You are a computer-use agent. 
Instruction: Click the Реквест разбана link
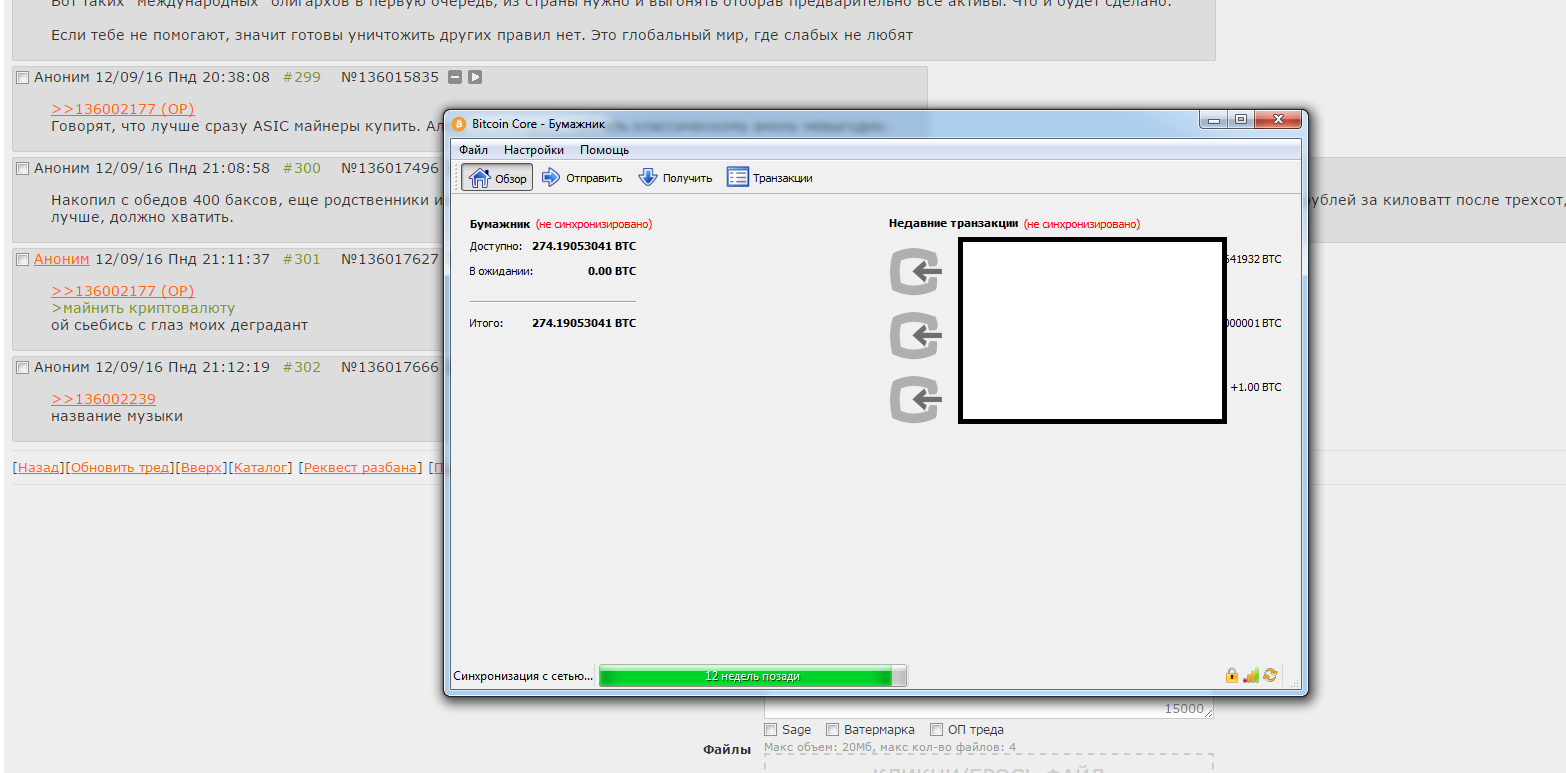click(x=361, y=467)
